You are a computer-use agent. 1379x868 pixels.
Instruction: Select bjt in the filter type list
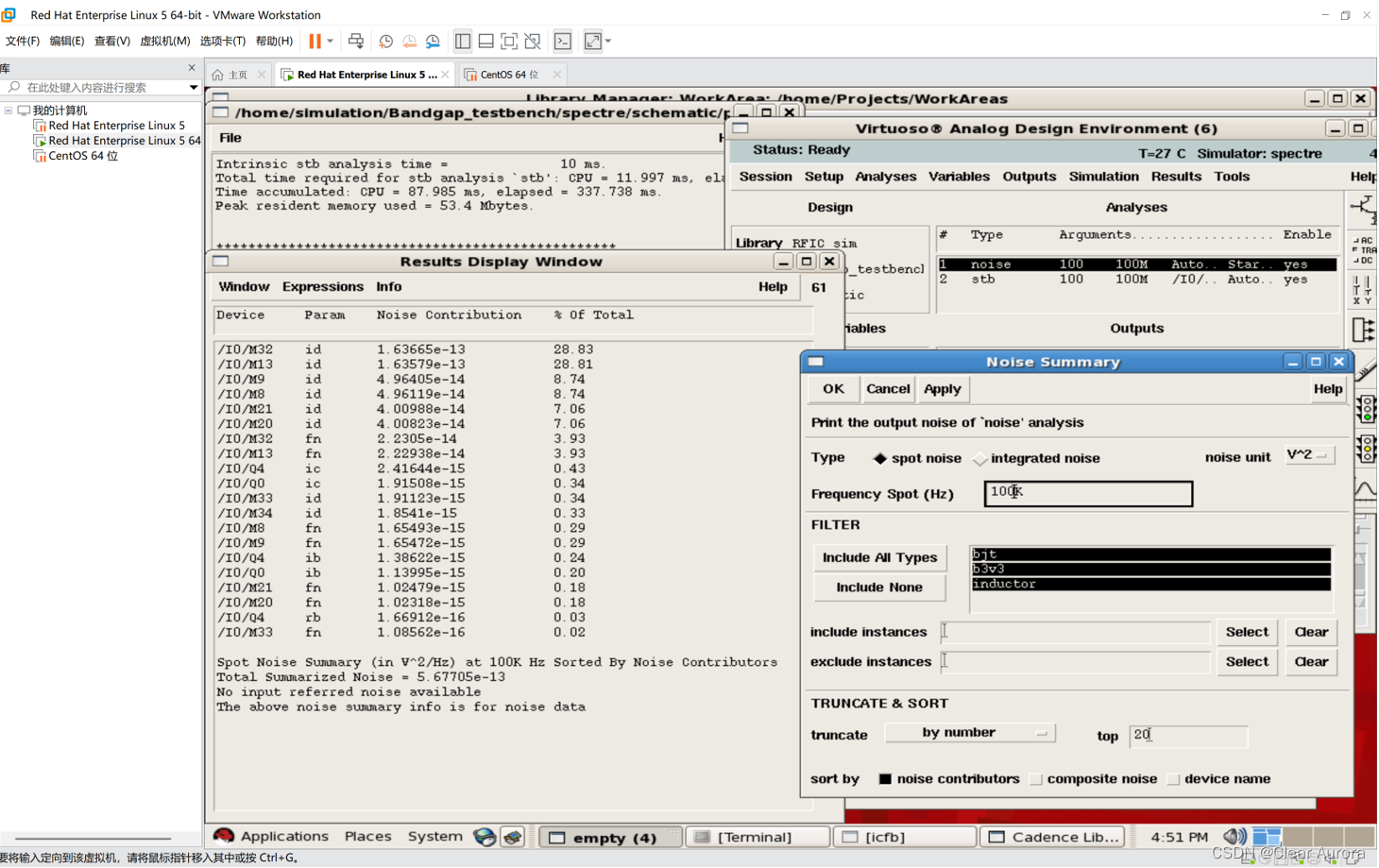(x=1150, y=554)
